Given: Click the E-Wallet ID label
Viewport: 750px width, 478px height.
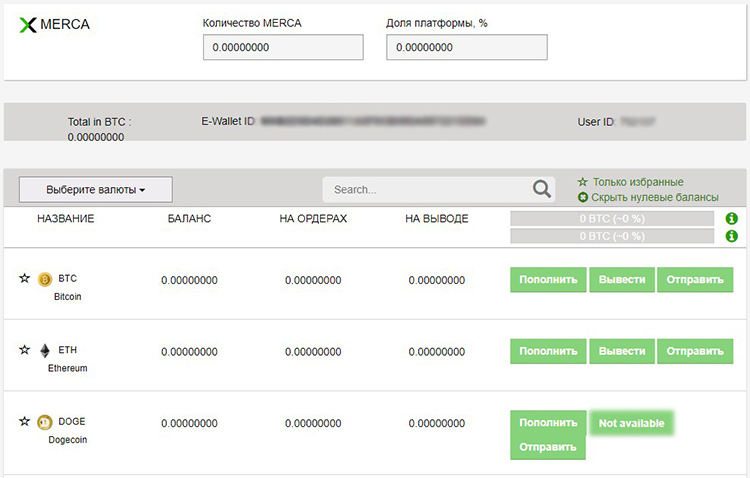Looking at the screenshot, I should pyautogui.click(x=228, y=122).
